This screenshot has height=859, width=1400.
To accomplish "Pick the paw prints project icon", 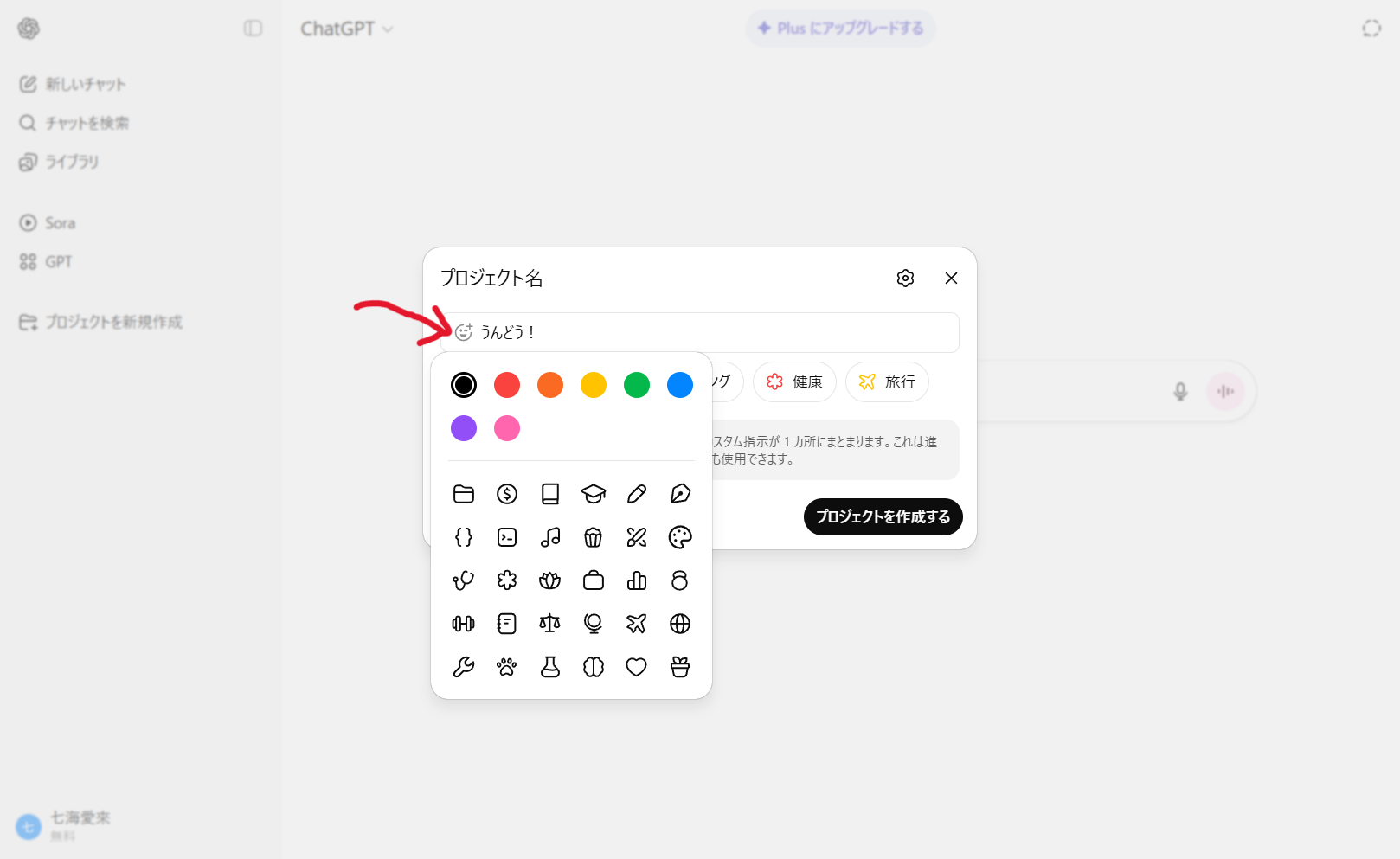I will [507, 667].
